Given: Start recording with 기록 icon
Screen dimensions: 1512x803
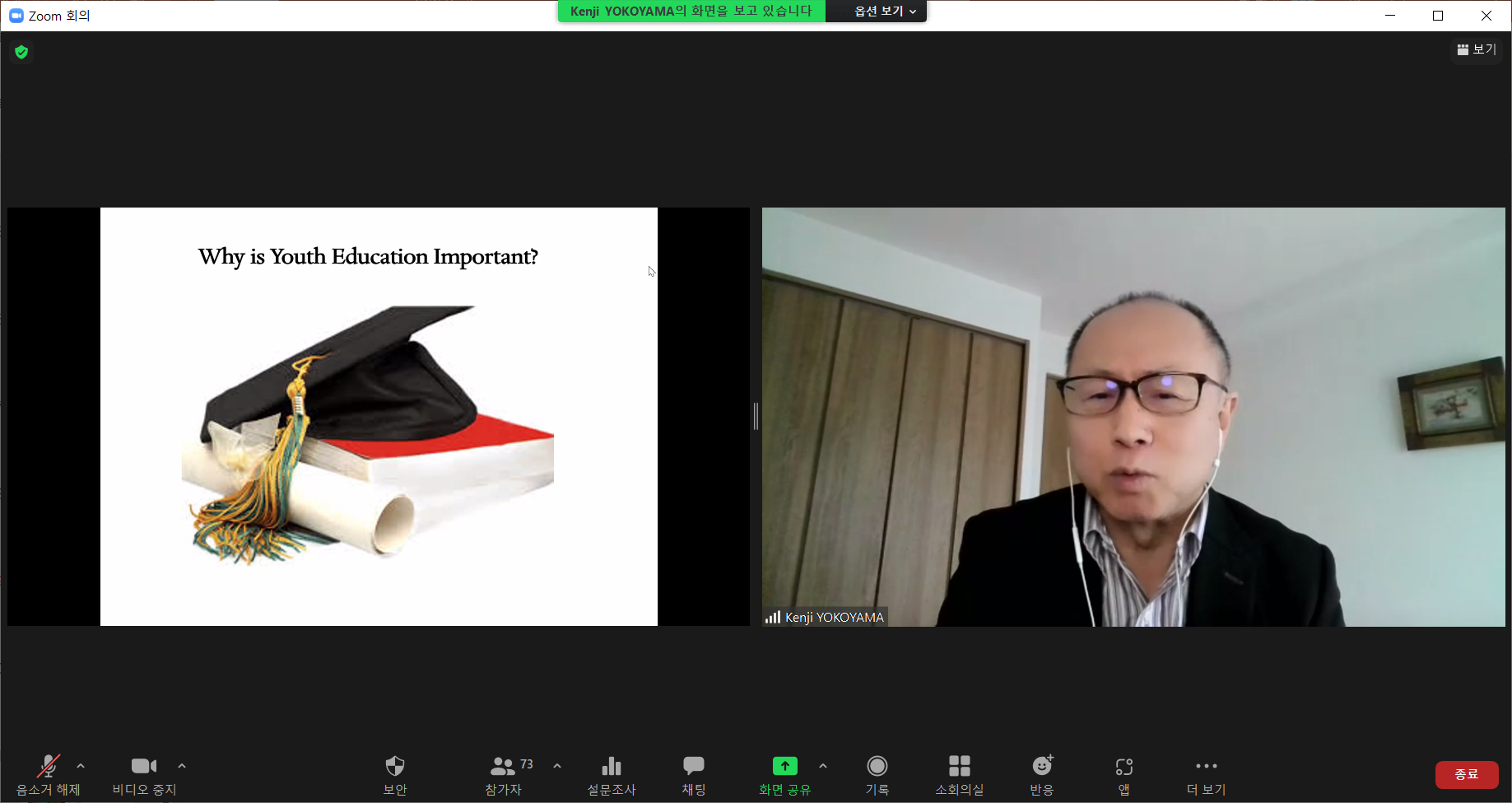Looking at the screenshot, I should tap(877, 775).
